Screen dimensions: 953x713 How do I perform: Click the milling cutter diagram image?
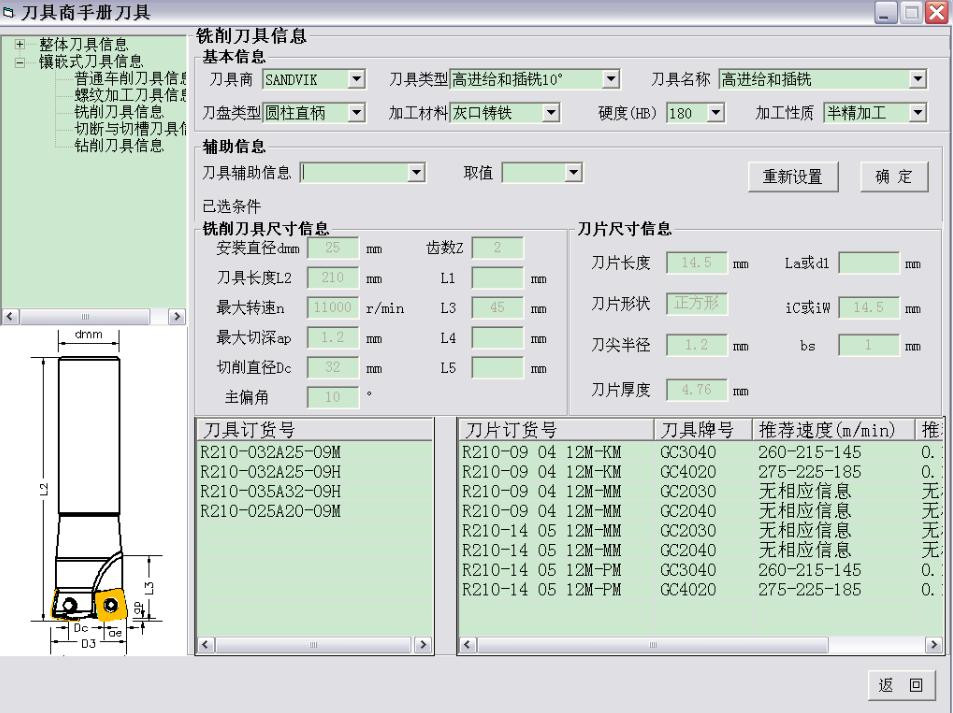(x=94, y=490)
